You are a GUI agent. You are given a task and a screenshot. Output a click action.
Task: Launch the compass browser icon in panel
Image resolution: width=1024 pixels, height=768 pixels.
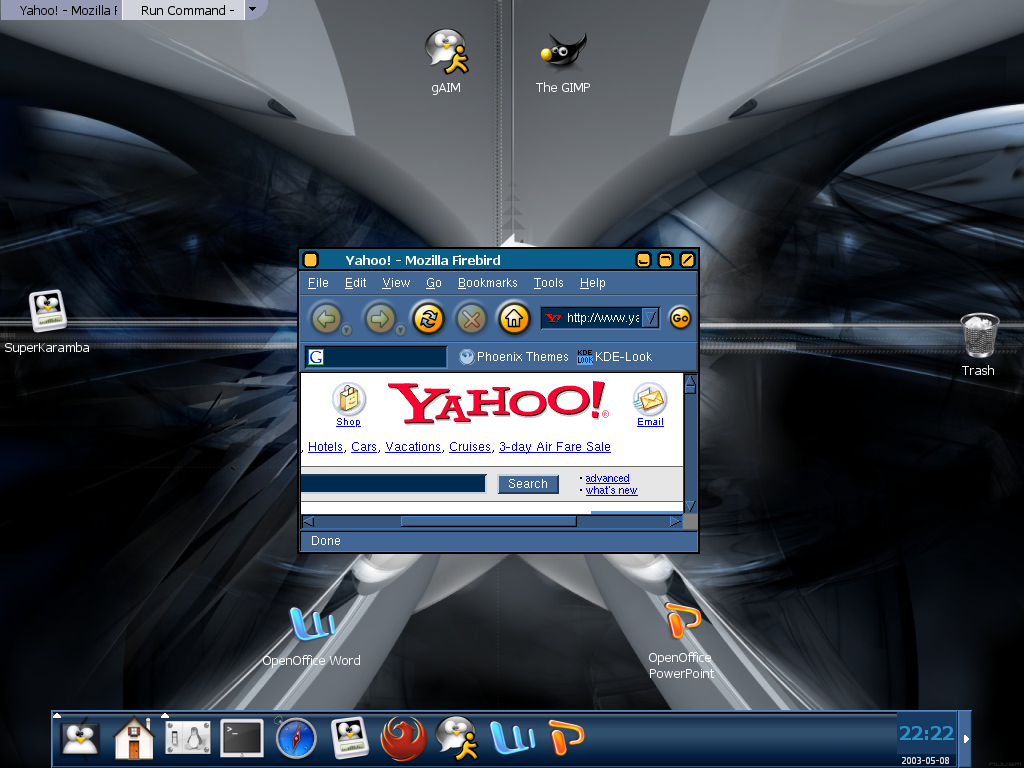296,738
